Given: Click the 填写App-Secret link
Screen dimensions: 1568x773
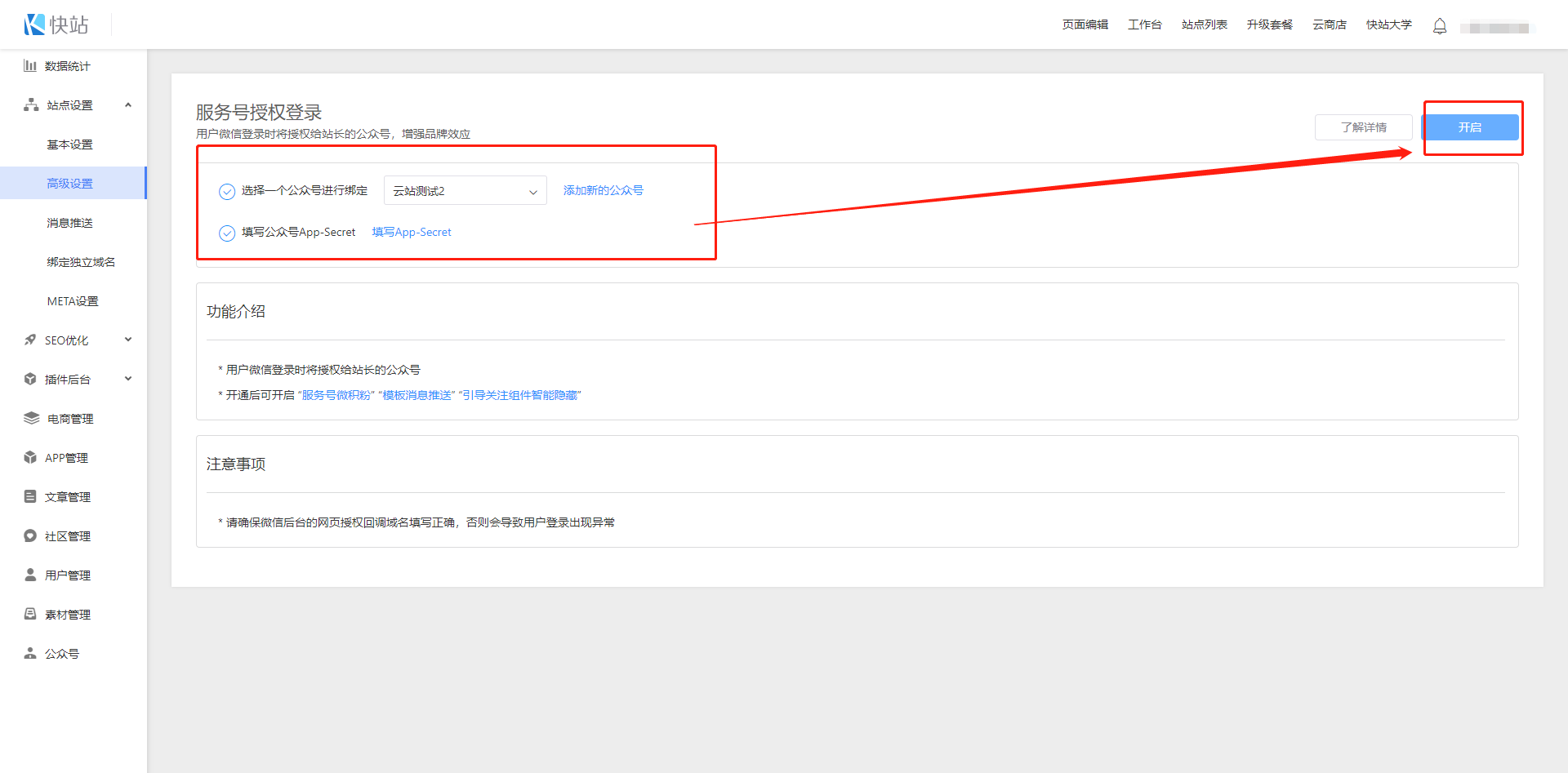Looking at the screenshot, I should point(412,232).
